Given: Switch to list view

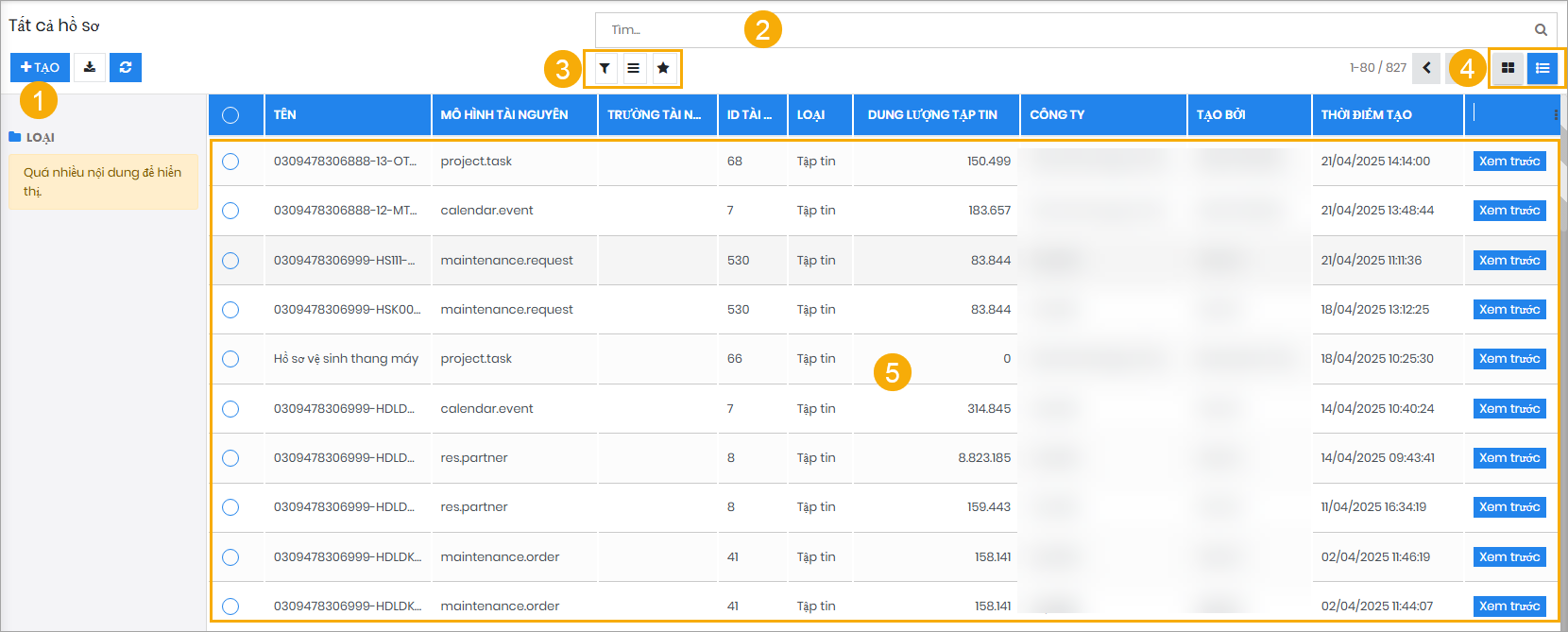Looking at the screenshot, I should [x=1542, y=68].
